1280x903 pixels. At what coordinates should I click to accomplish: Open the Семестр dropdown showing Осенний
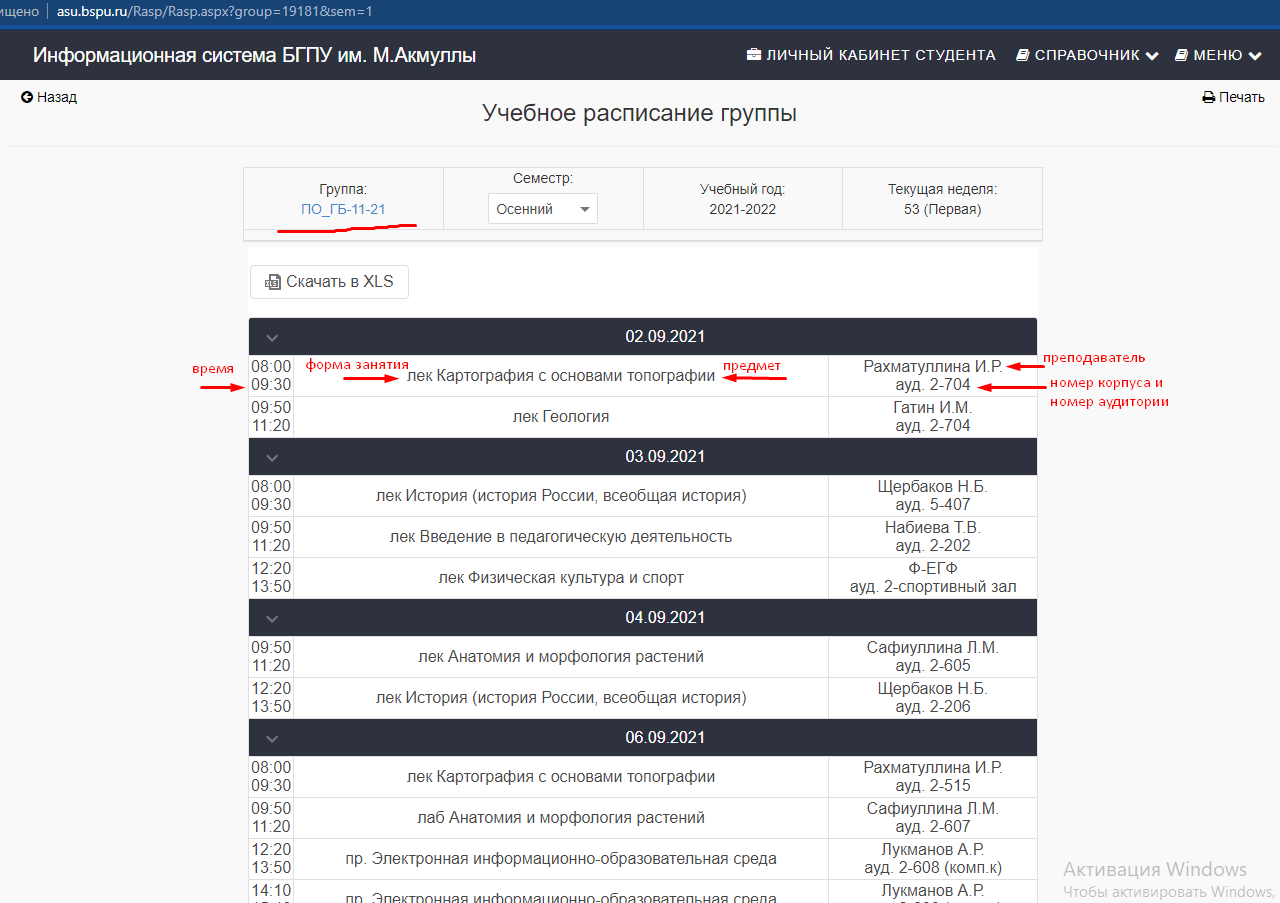(x=542, y=209)
